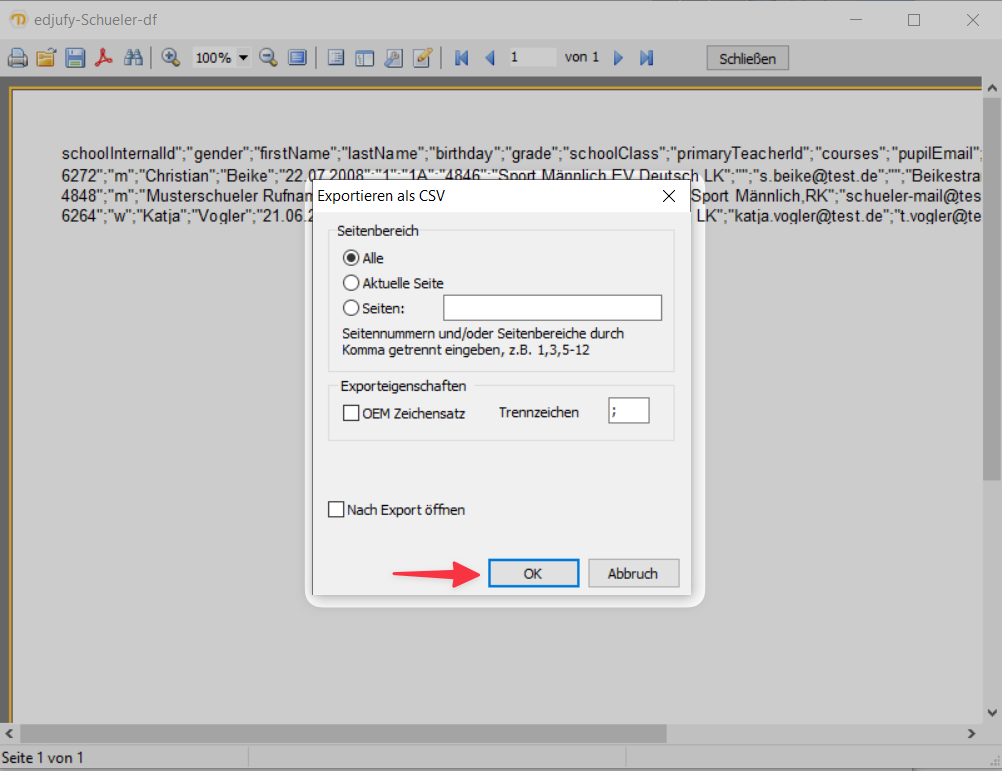Open the Print dialog
The image size is (1002, 771).
(18, 57)
